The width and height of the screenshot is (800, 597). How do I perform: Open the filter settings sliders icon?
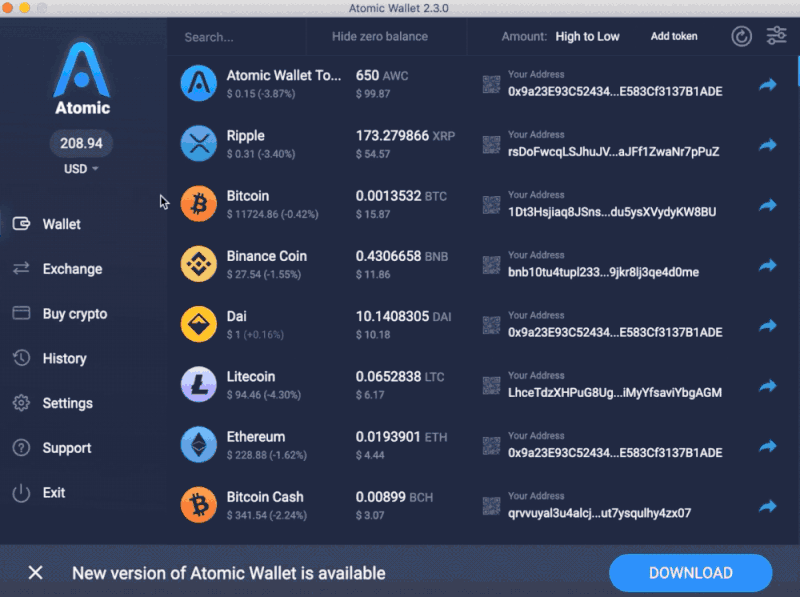(777, 36)
